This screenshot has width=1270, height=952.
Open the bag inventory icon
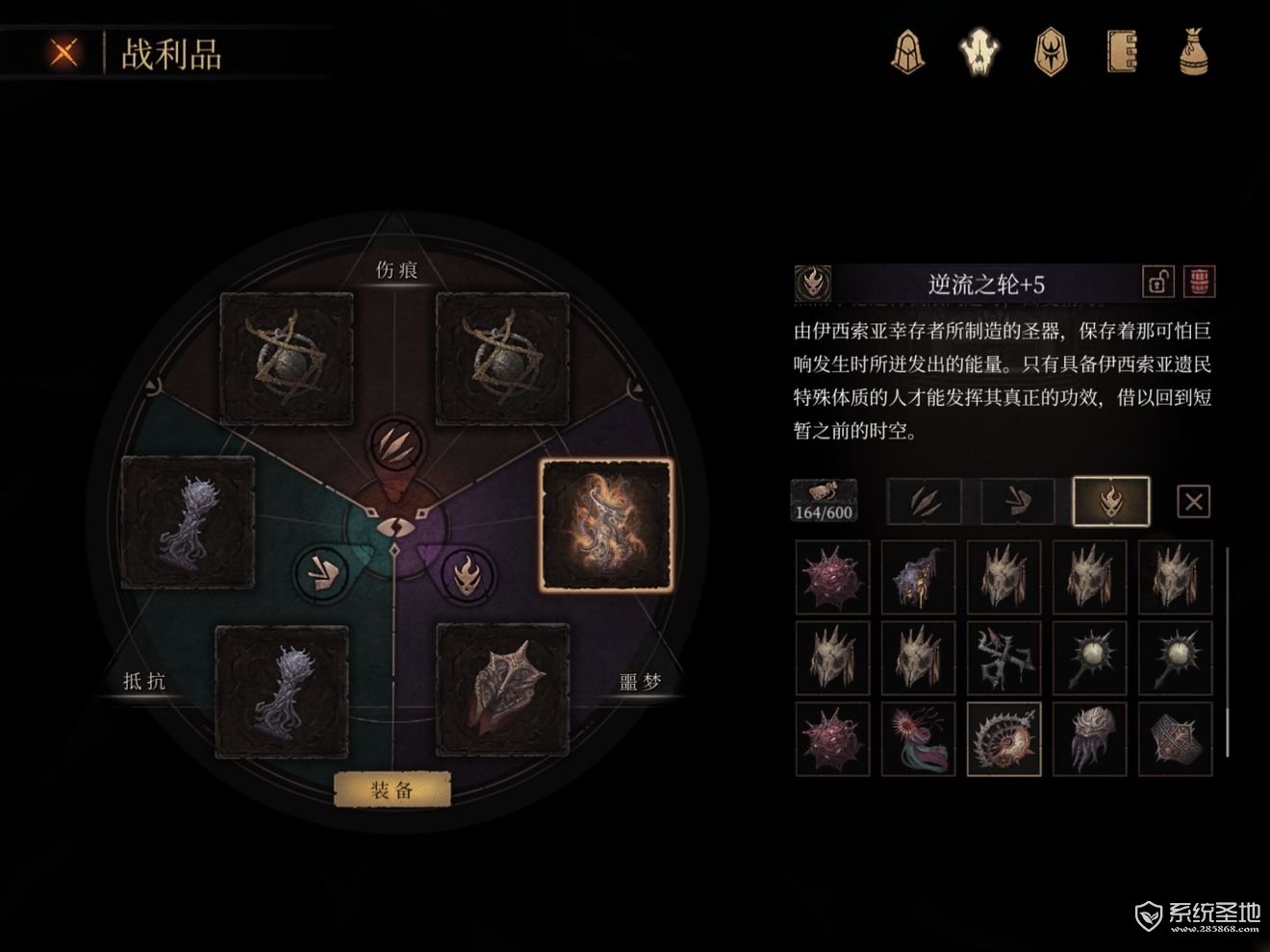pyautogui.click(x=1193, y=51)
